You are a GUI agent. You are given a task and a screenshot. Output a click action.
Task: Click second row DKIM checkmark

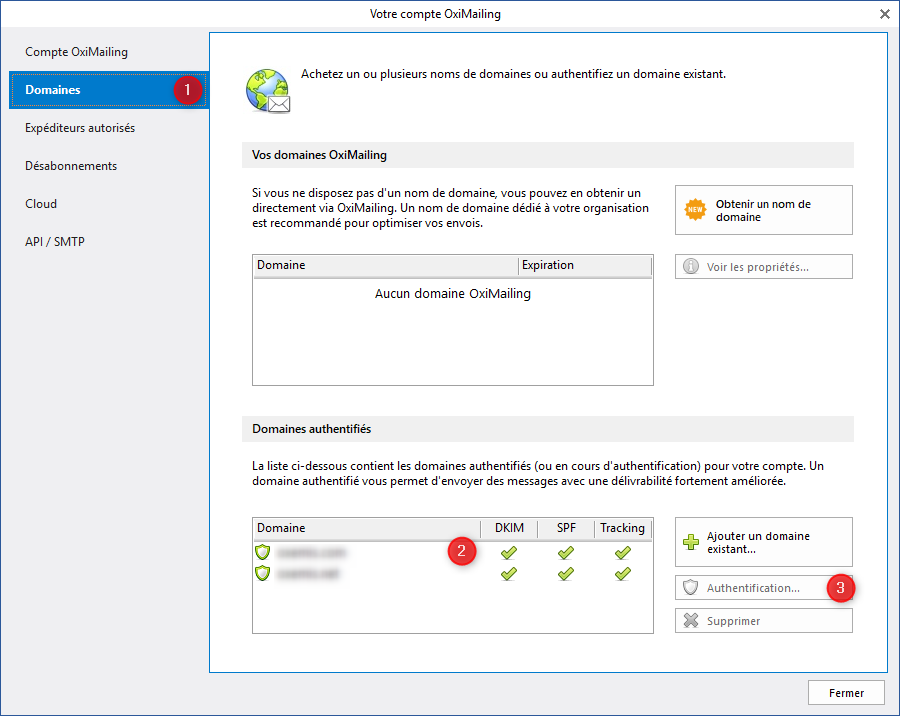(x=509, y=573)
